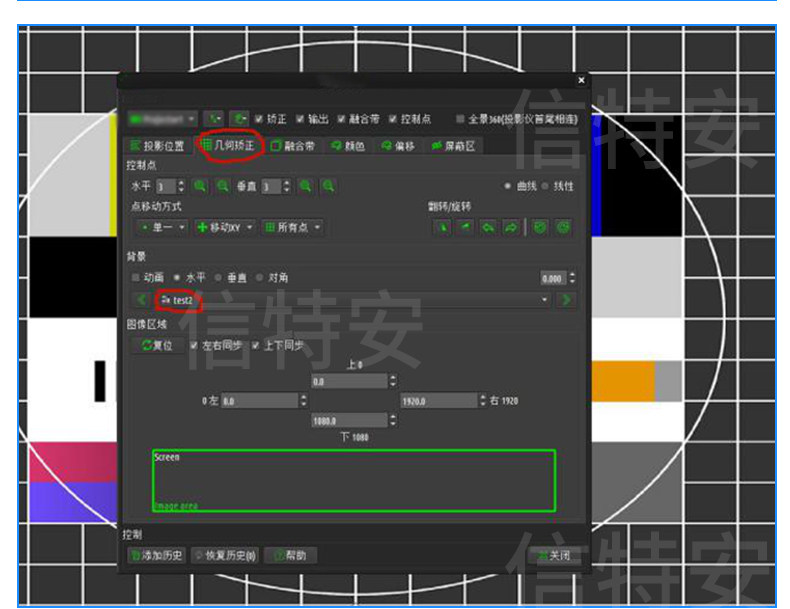Viewport: 790px width, 609px height.
Task: Open the second icon dropdown before 矫正 checkbox
Action: (239, 119)
